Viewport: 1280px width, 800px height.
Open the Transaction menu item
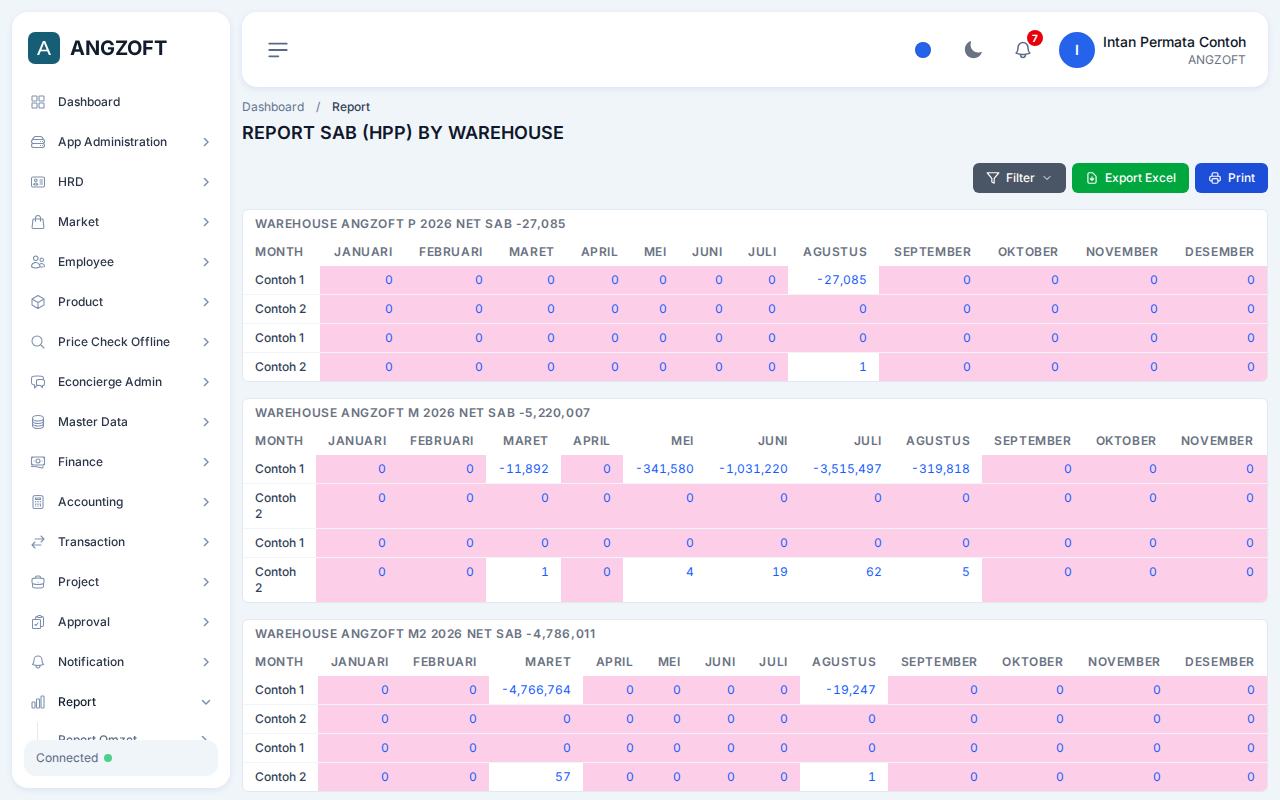tap(120, 542)
